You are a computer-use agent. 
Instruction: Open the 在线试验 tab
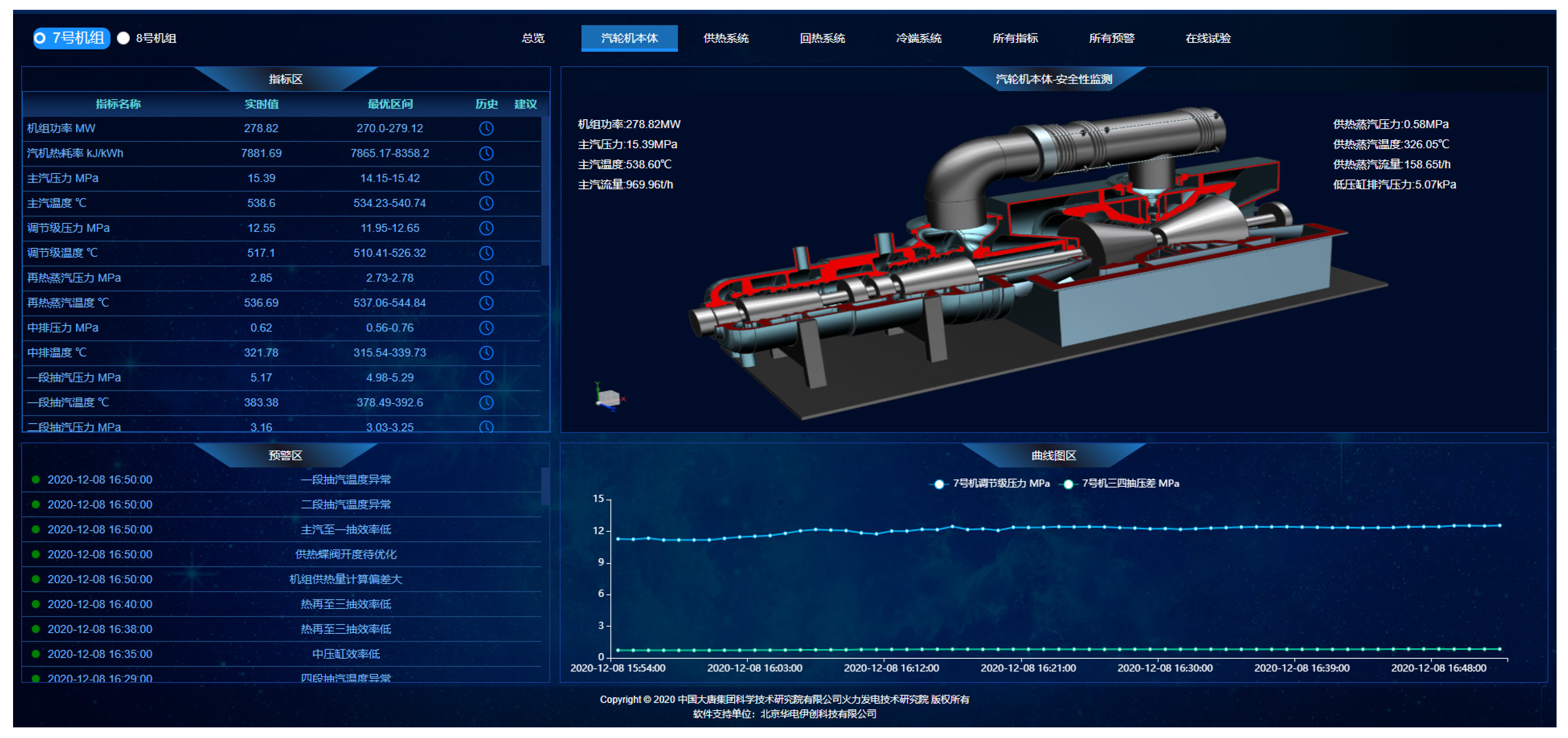(x=1208, y=38)
